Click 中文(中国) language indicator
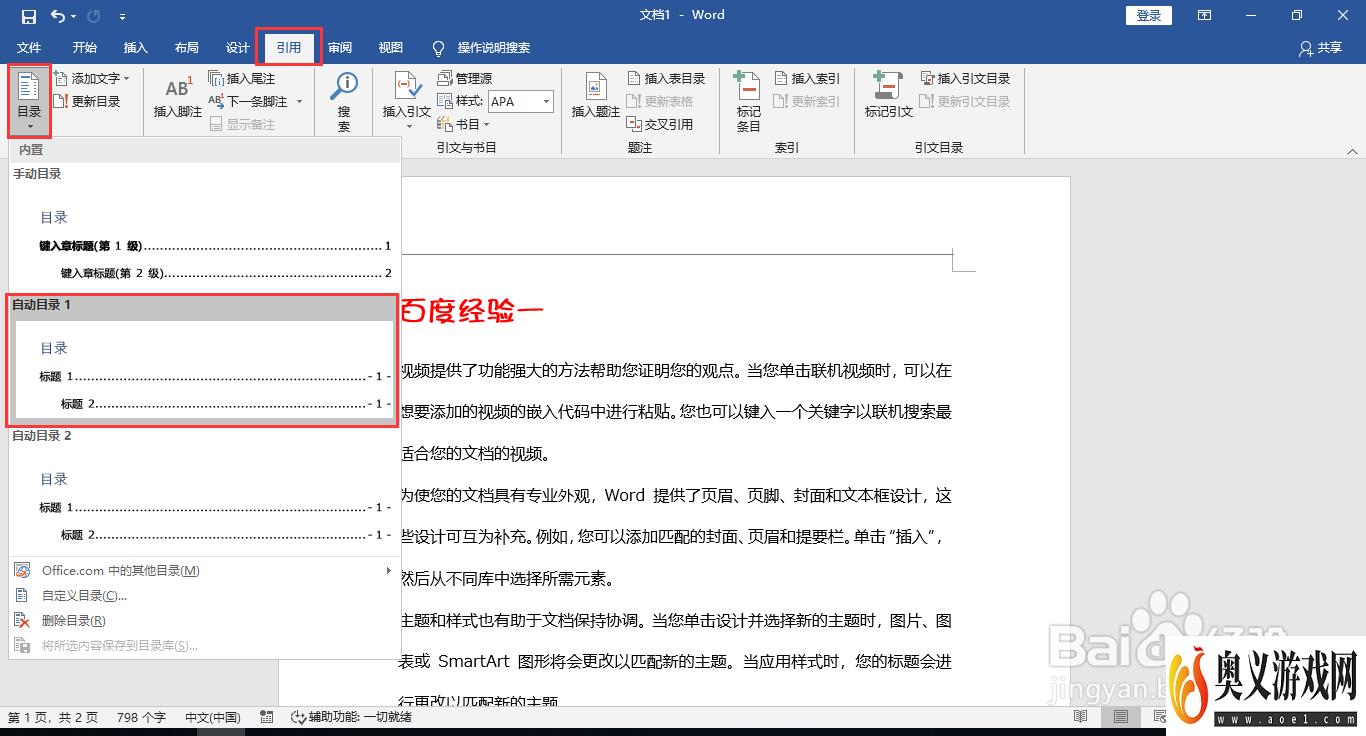1366x736 pixels. pyautogui.click(x=213, y=717)
